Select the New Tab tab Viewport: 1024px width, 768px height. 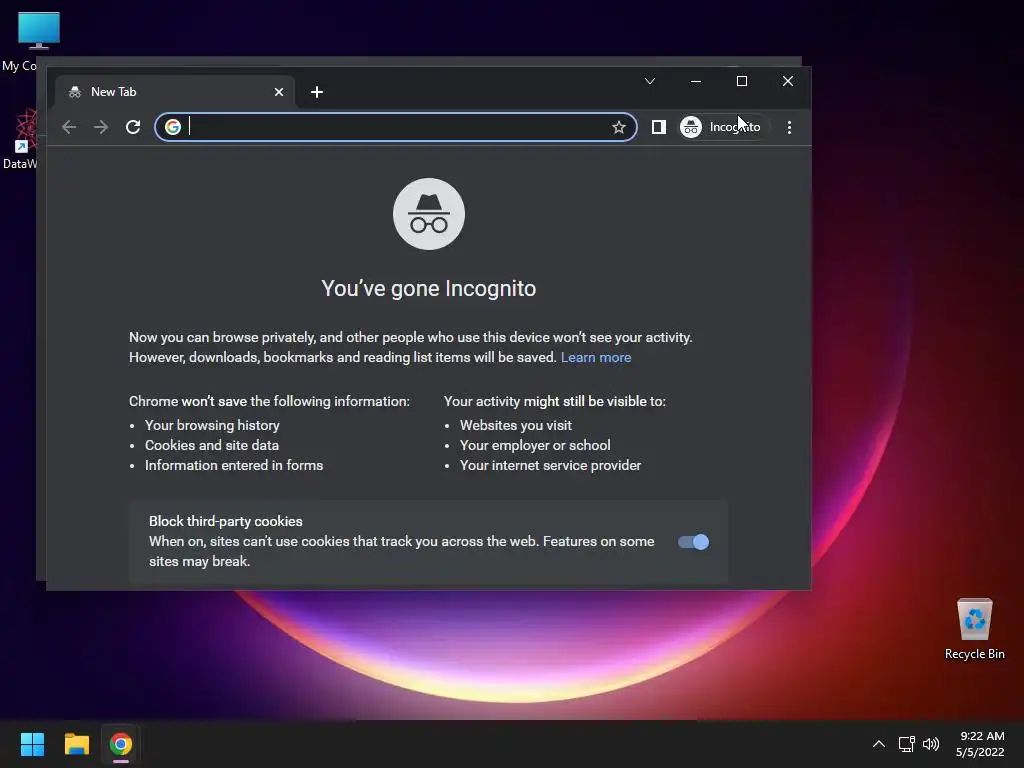point(175,92)
